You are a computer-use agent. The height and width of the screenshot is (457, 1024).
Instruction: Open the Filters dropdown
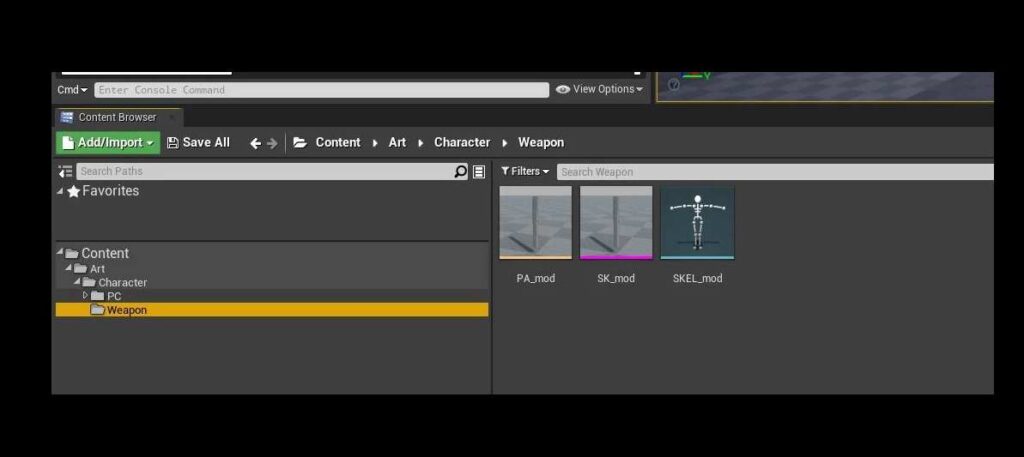pos(525,172)
